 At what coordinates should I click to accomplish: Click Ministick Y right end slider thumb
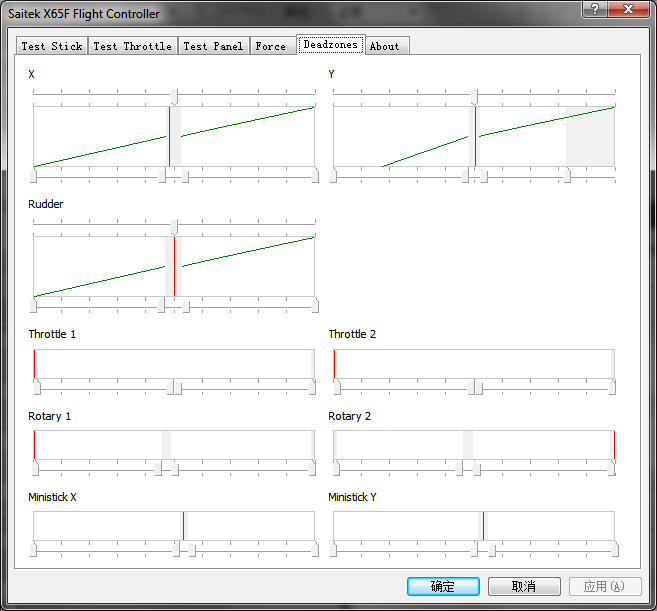(615, 549)
